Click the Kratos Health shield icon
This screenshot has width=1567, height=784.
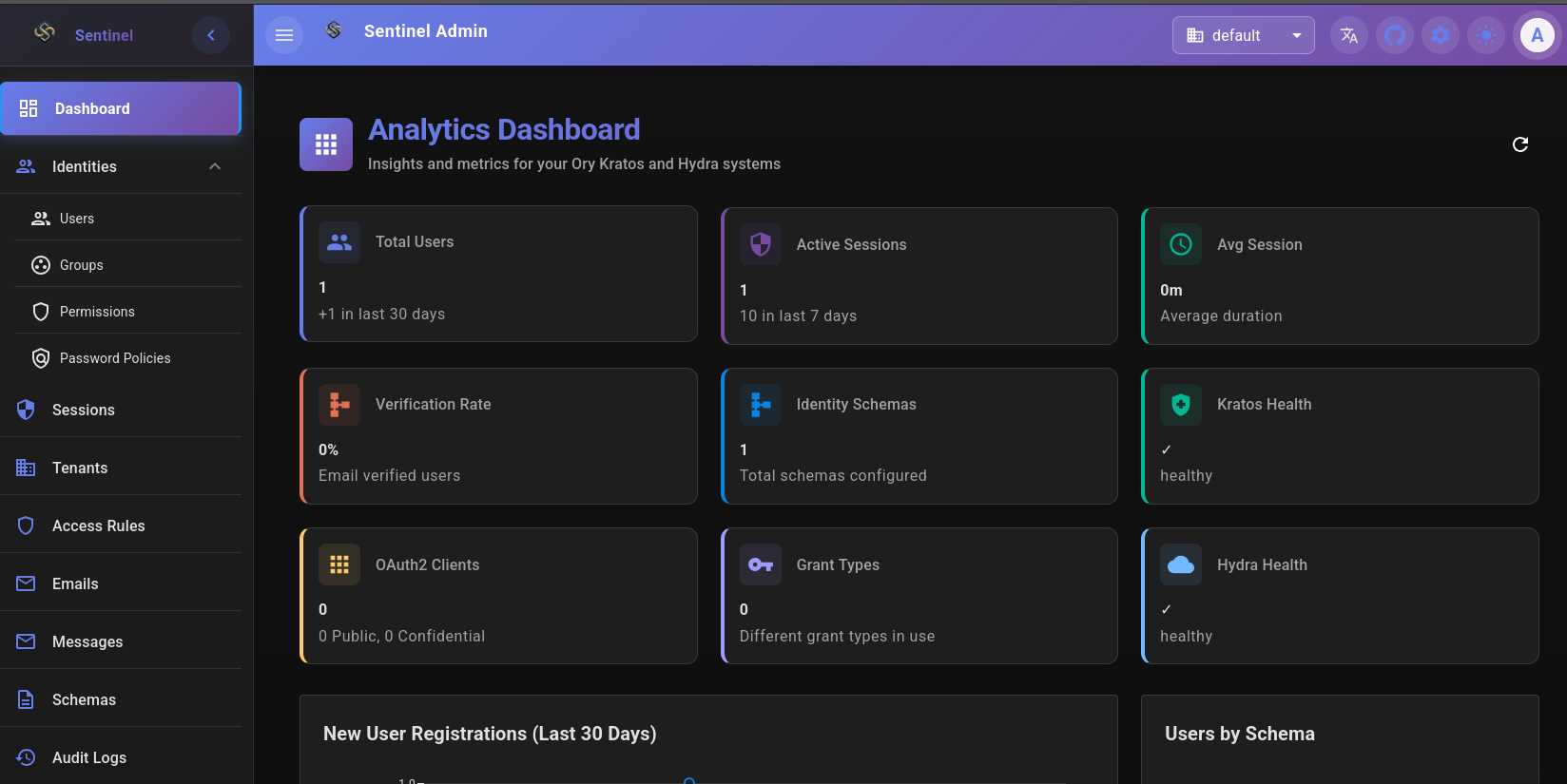pos(1181,405)
